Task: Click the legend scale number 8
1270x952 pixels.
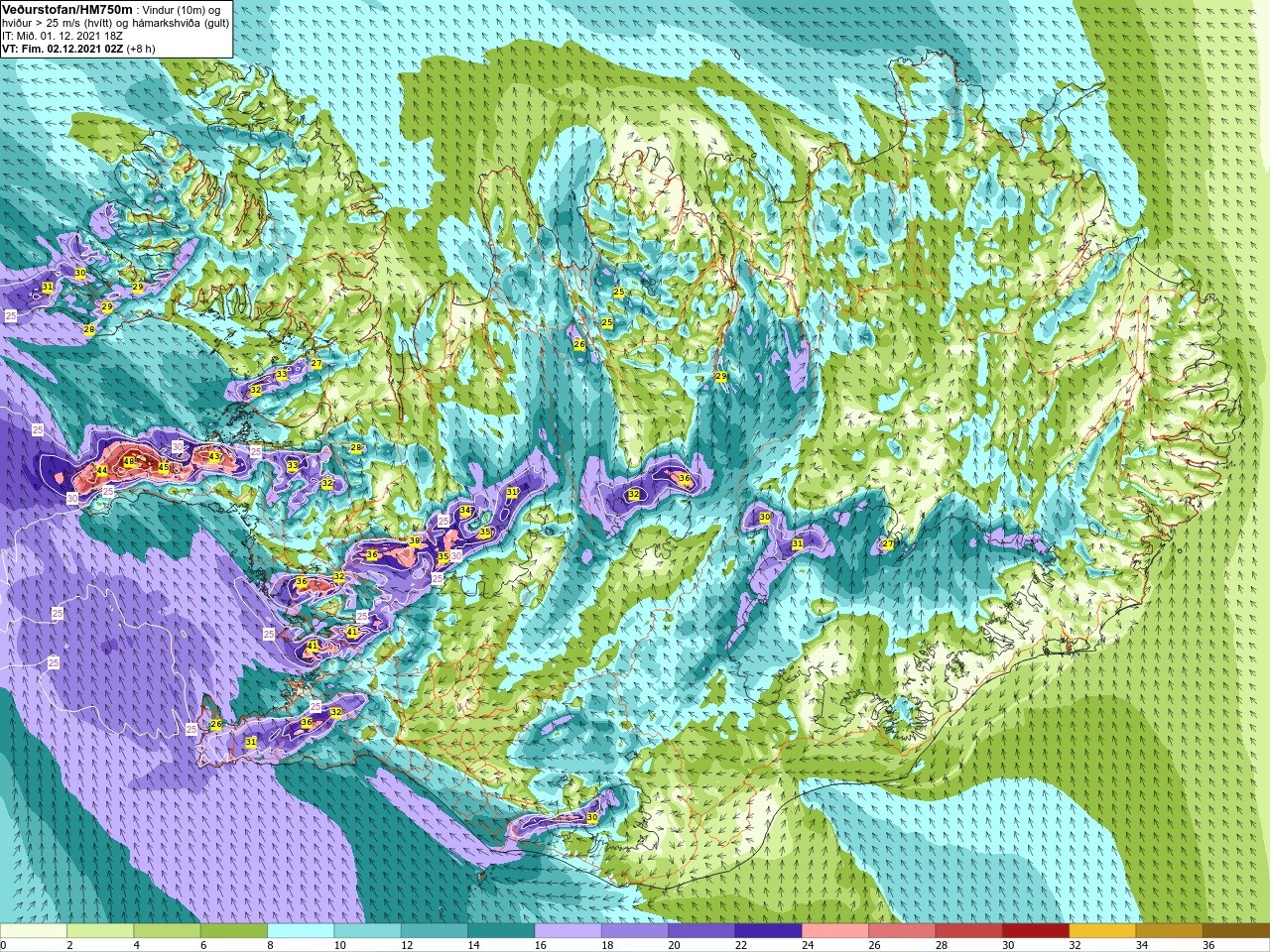Action: click(x=271, y=945)
